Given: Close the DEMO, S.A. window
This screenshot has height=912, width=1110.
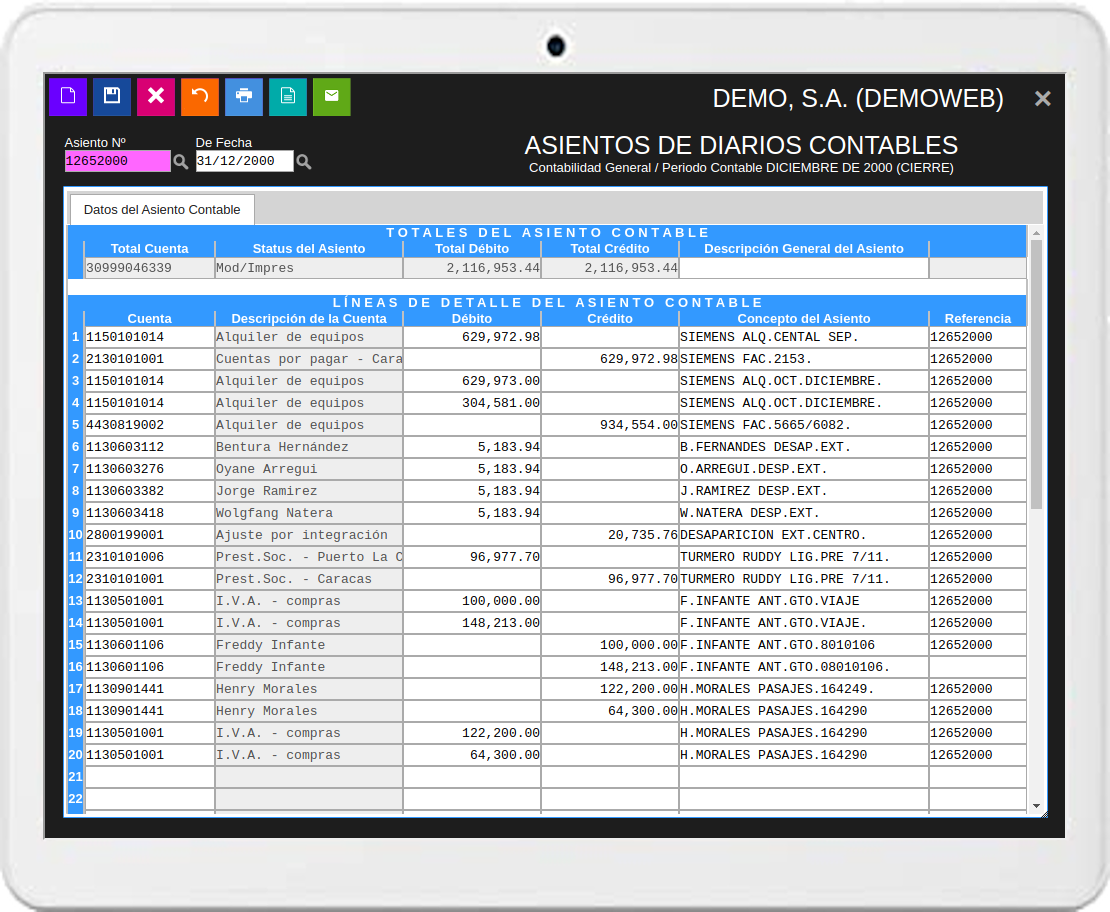Looking at the screenshot, I should (1042, 98).
